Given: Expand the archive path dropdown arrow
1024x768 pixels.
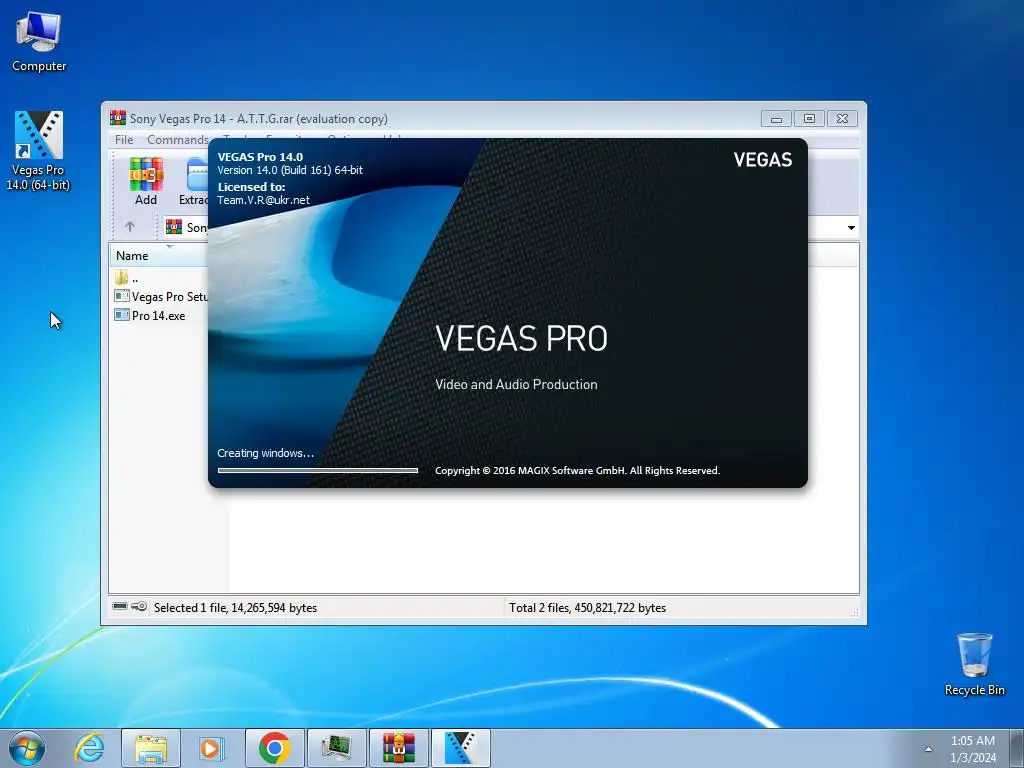Looking at the screenshot, I should coord(851,227).
